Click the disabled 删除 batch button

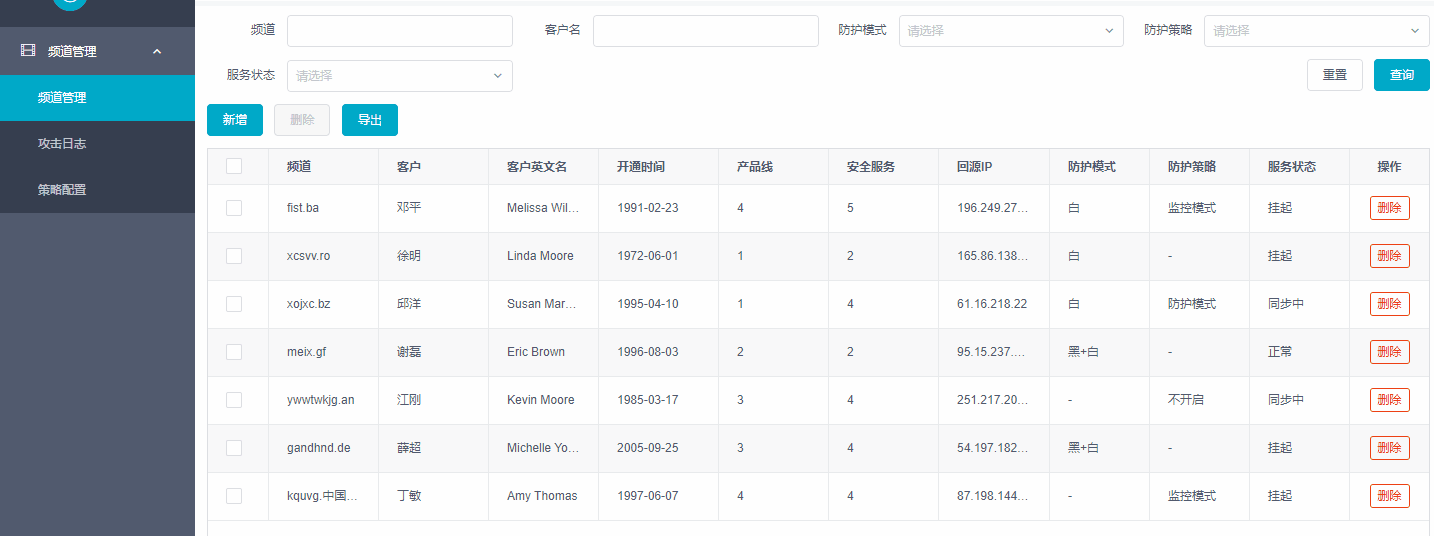pyautogui.click(x=302, y=120)
